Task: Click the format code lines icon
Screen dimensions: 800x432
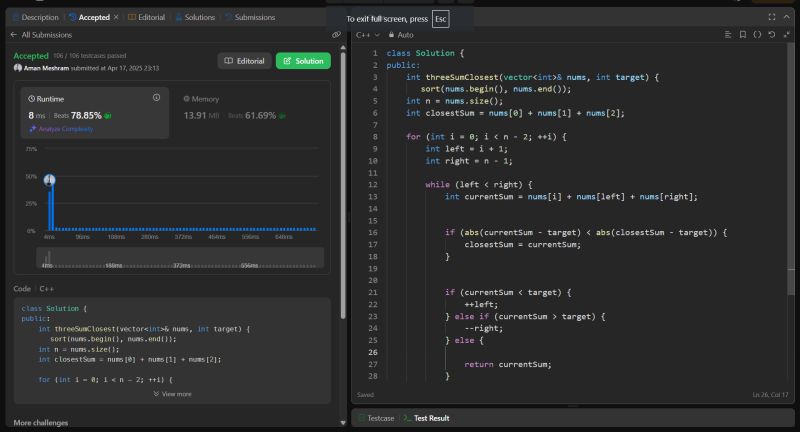Action: 728,34
